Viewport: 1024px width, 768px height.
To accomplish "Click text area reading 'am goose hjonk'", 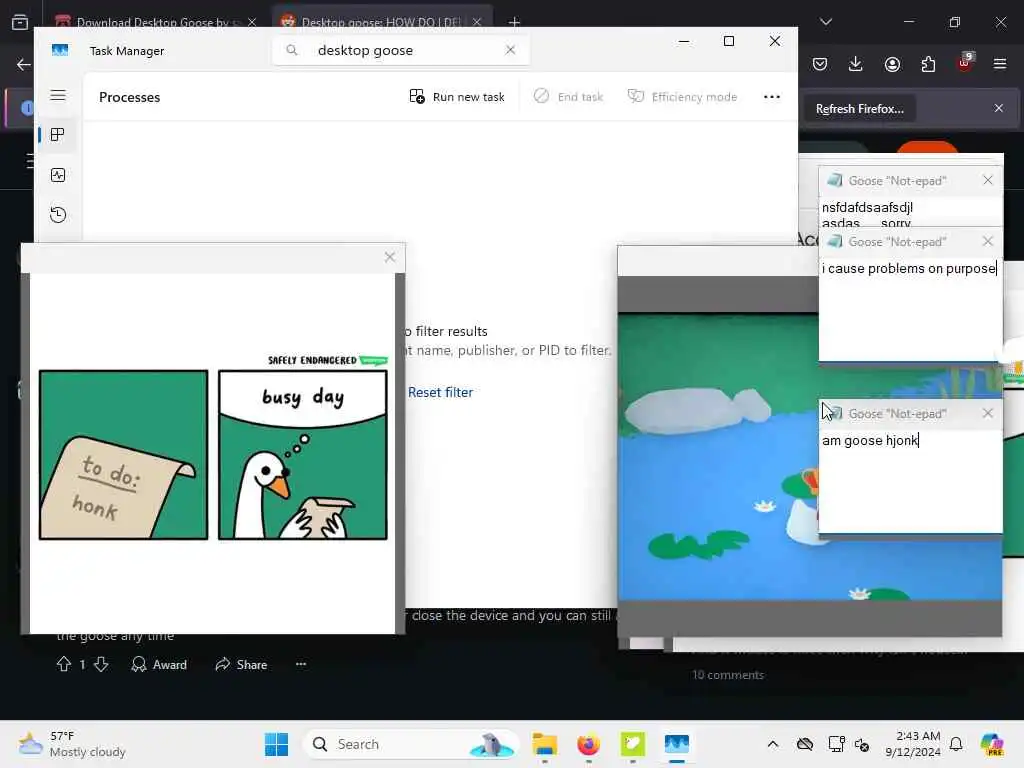I will pos(910,481).
